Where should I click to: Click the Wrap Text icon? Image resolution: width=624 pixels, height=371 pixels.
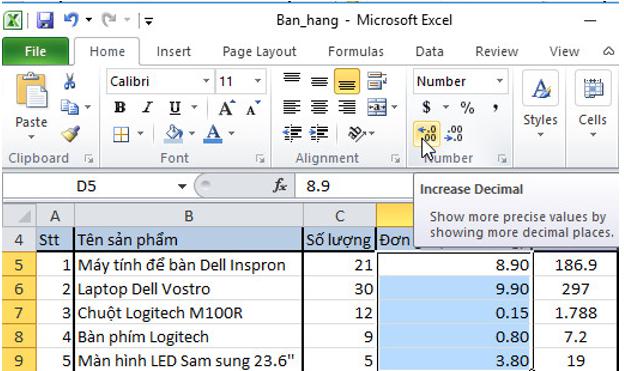(x=376, y=81)
